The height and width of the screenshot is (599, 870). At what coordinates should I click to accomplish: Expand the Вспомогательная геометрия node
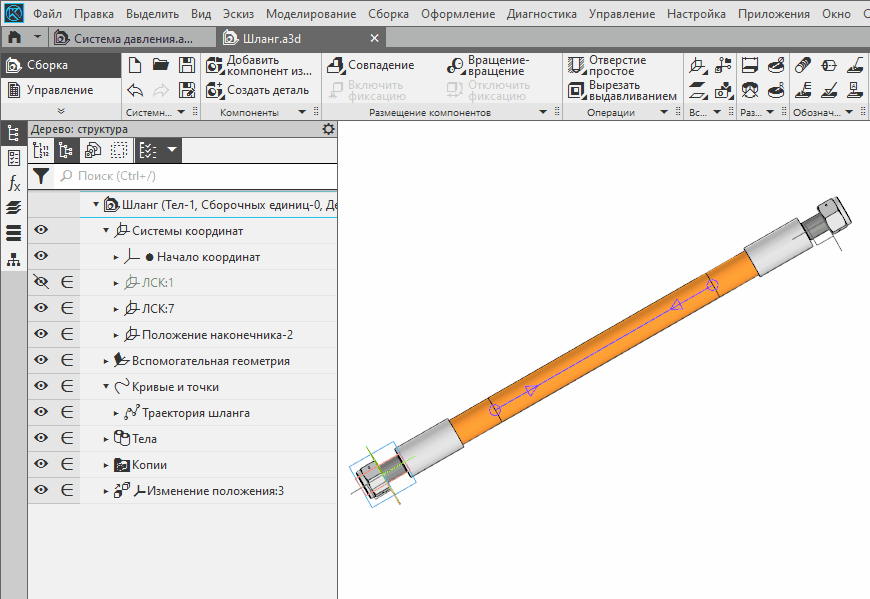point(108,361)
